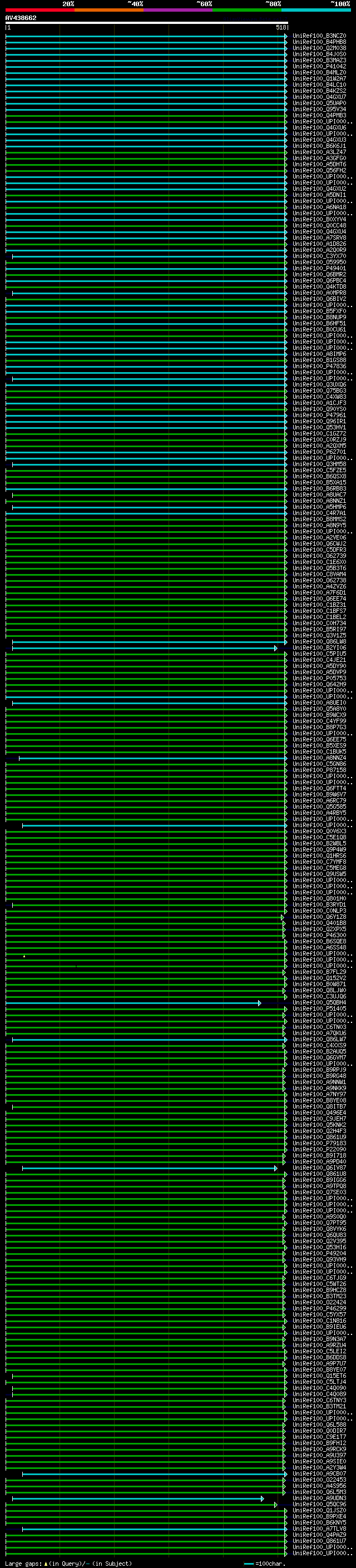
Task: Select the UniRef100_A7SRV8 entry
Action: (319, 238)
